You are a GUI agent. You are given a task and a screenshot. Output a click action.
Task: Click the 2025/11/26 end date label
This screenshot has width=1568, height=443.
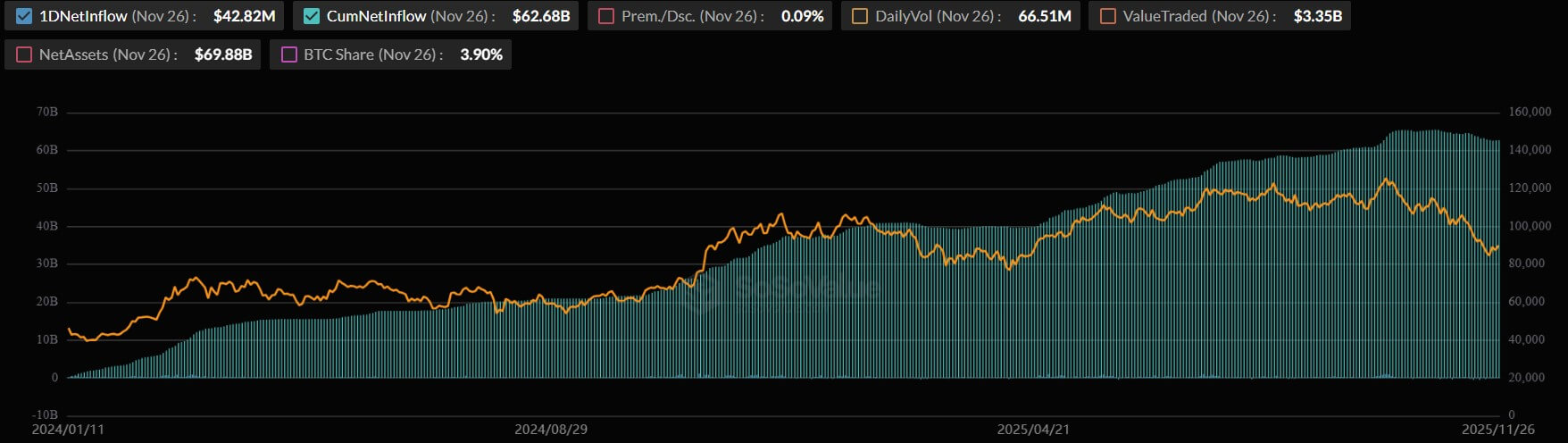[x=1497, y=430]
